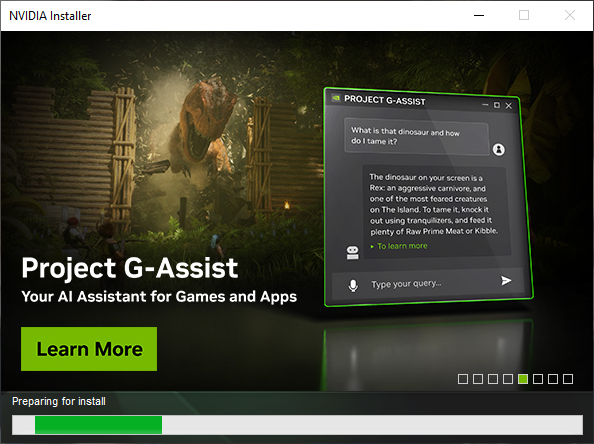Click the Preparing for install progress bar
This screenshot has width=594, height=444.
297,425
